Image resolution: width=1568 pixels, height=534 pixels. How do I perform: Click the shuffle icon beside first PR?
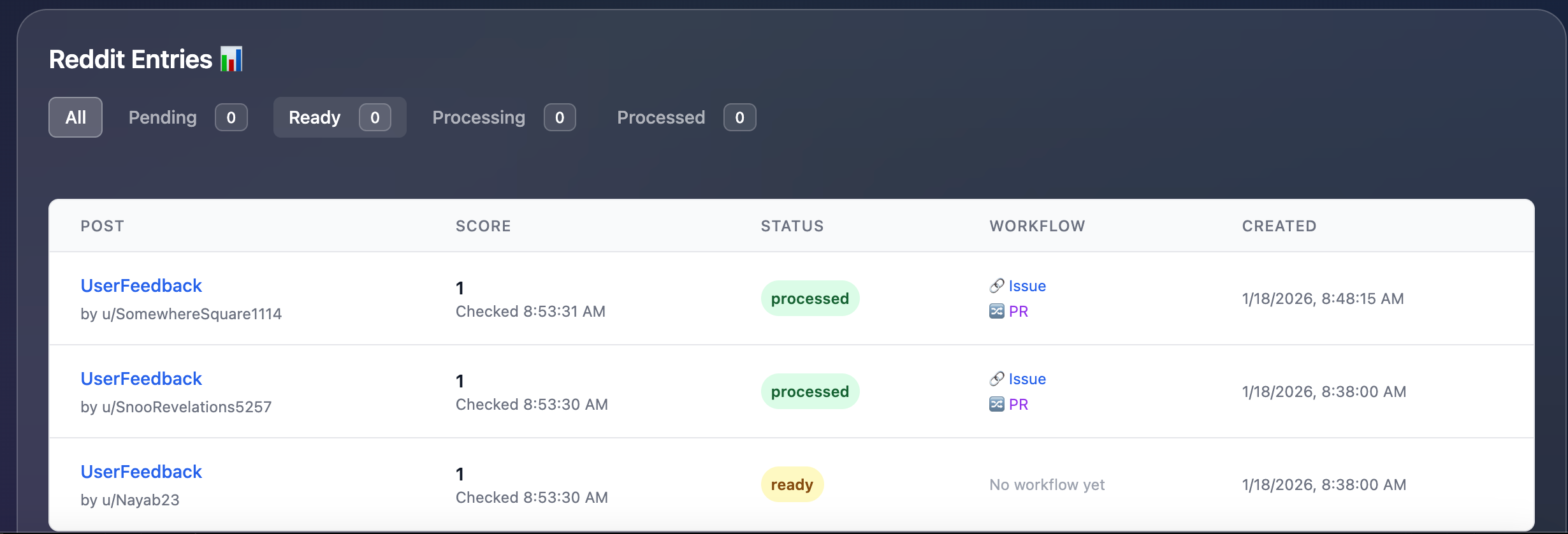997,312
